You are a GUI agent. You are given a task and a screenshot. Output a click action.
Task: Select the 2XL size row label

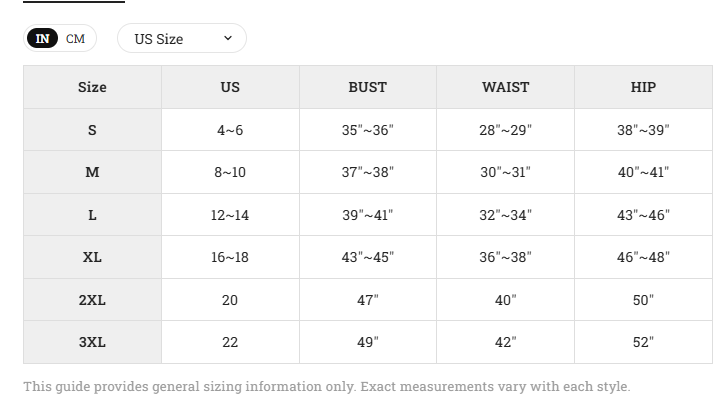(92, 300)
